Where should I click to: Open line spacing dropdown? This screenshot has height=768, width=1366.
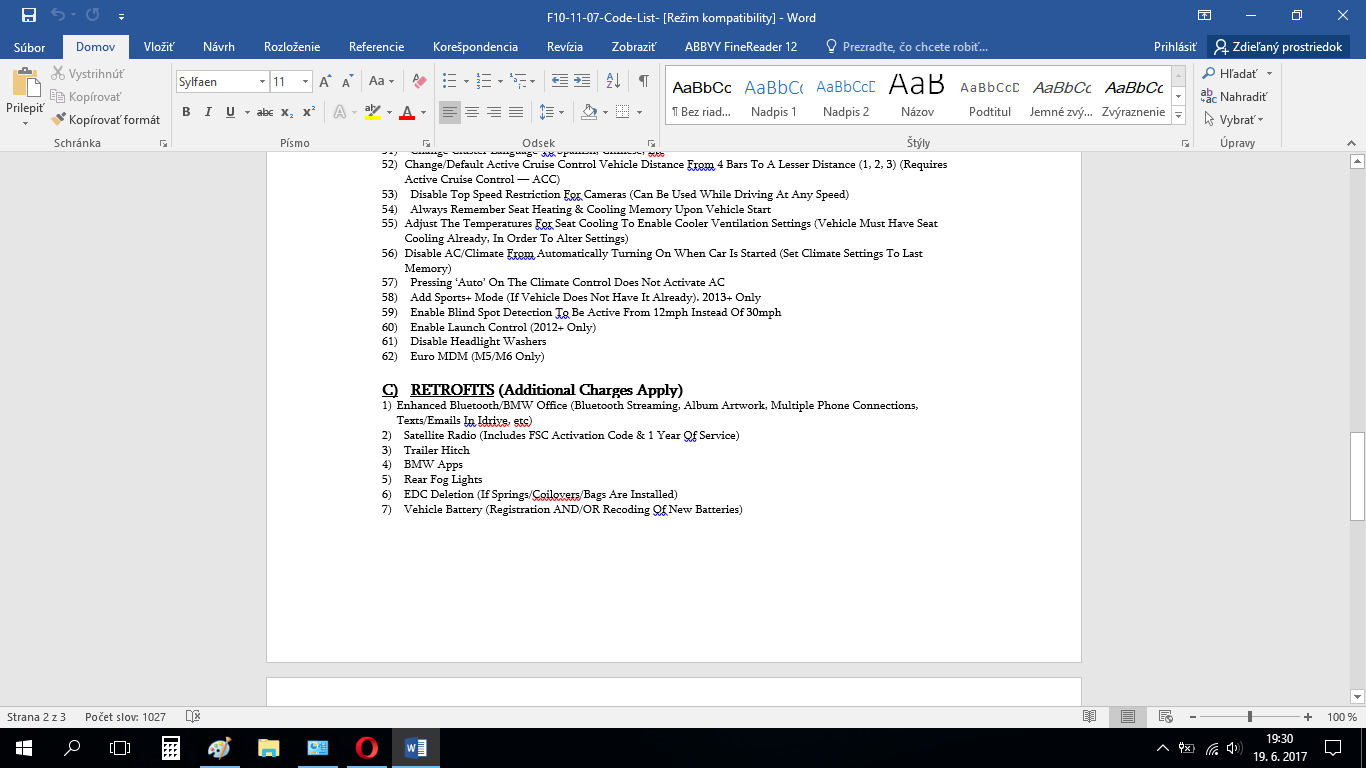coord(551,112)
